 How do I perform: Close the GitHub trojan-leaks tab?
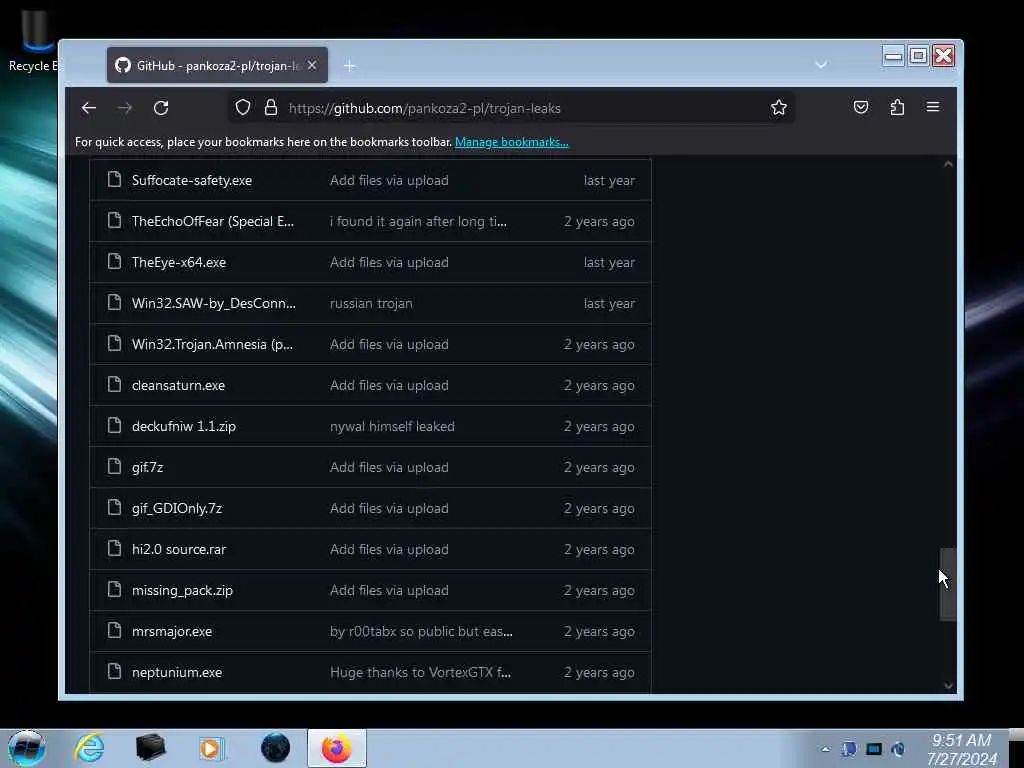(312, 65)
